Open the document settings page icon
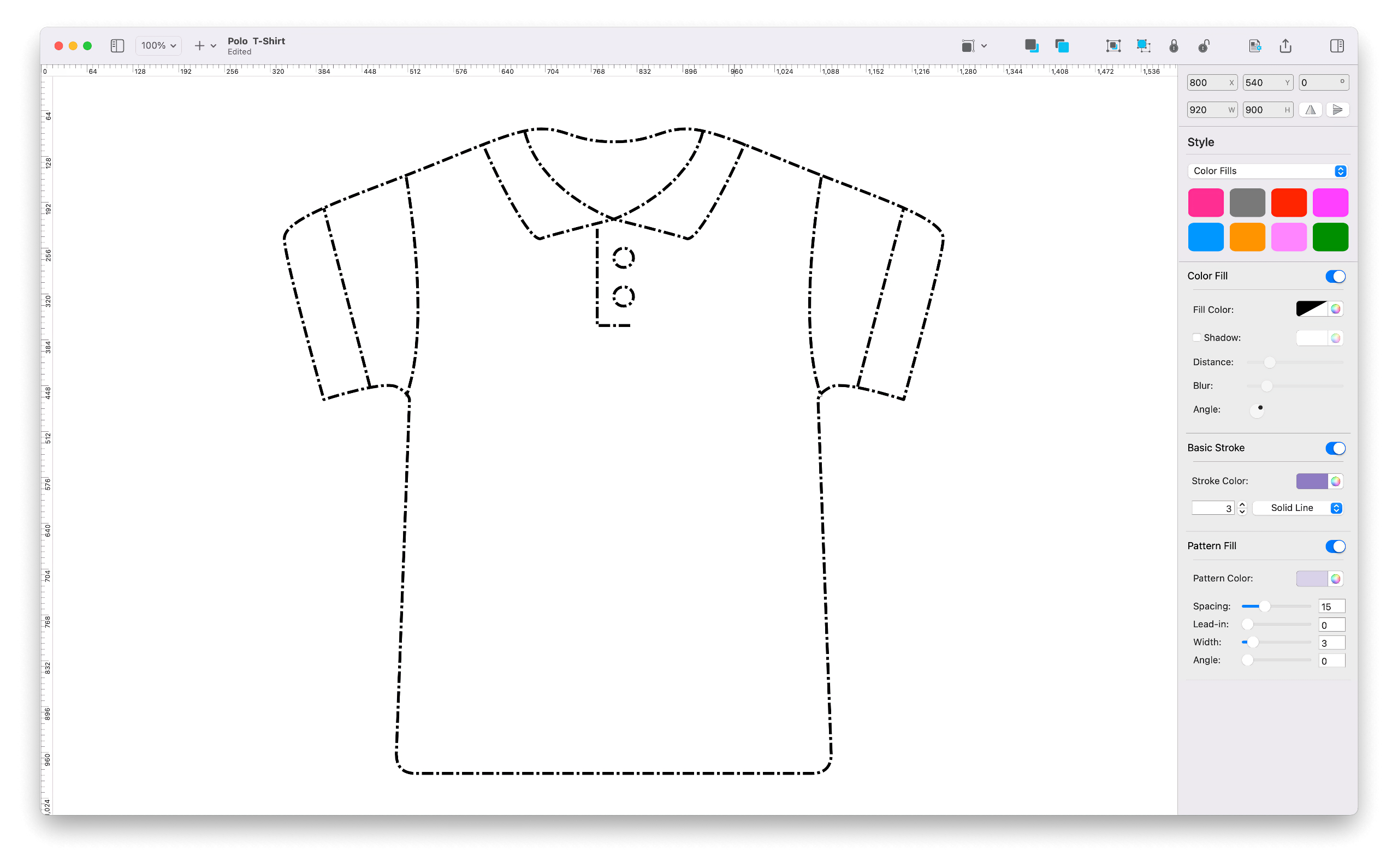The height and width of the screenshot is (868, 1398). point(1255,46)
